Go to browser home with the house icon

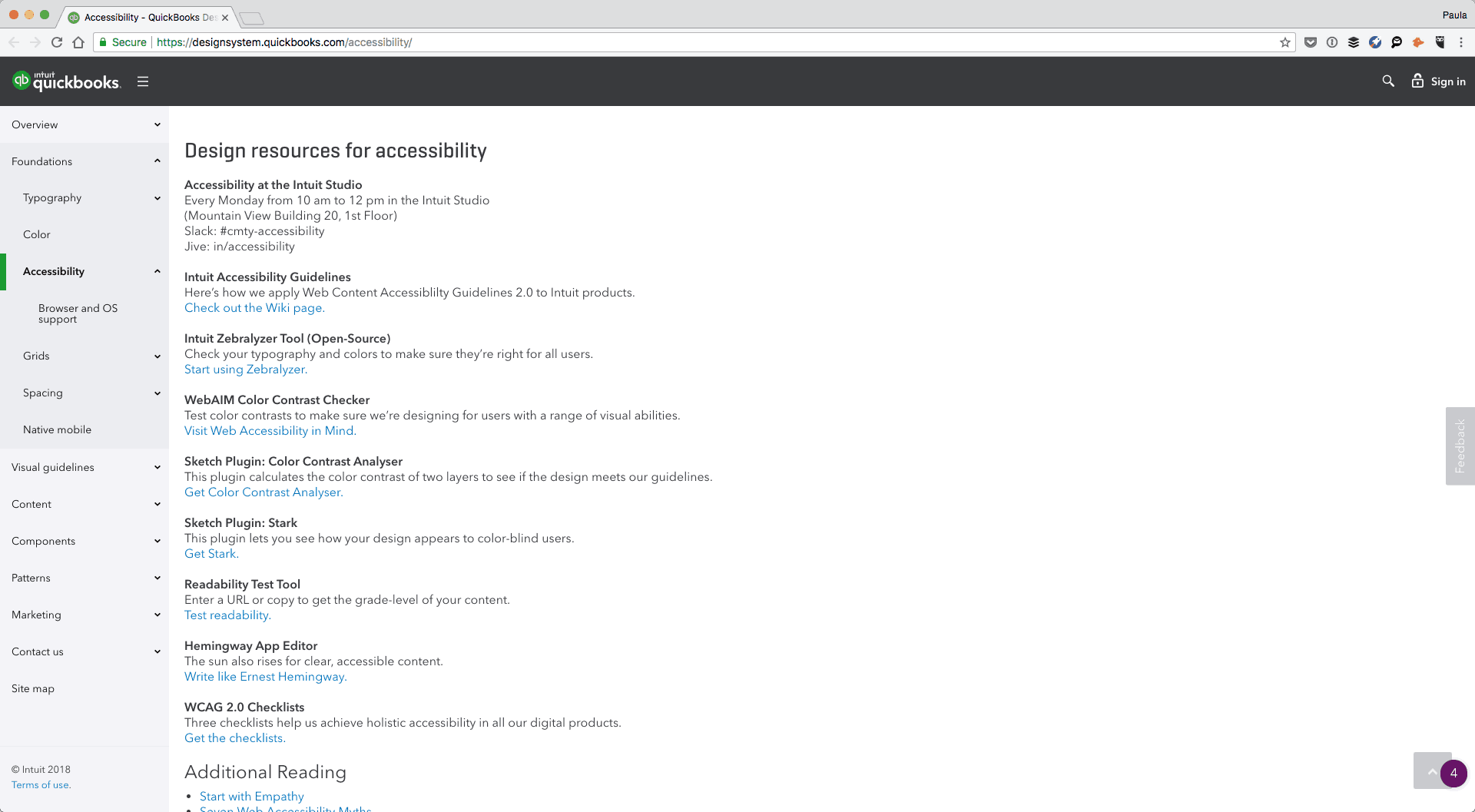(x=78, y=42)
